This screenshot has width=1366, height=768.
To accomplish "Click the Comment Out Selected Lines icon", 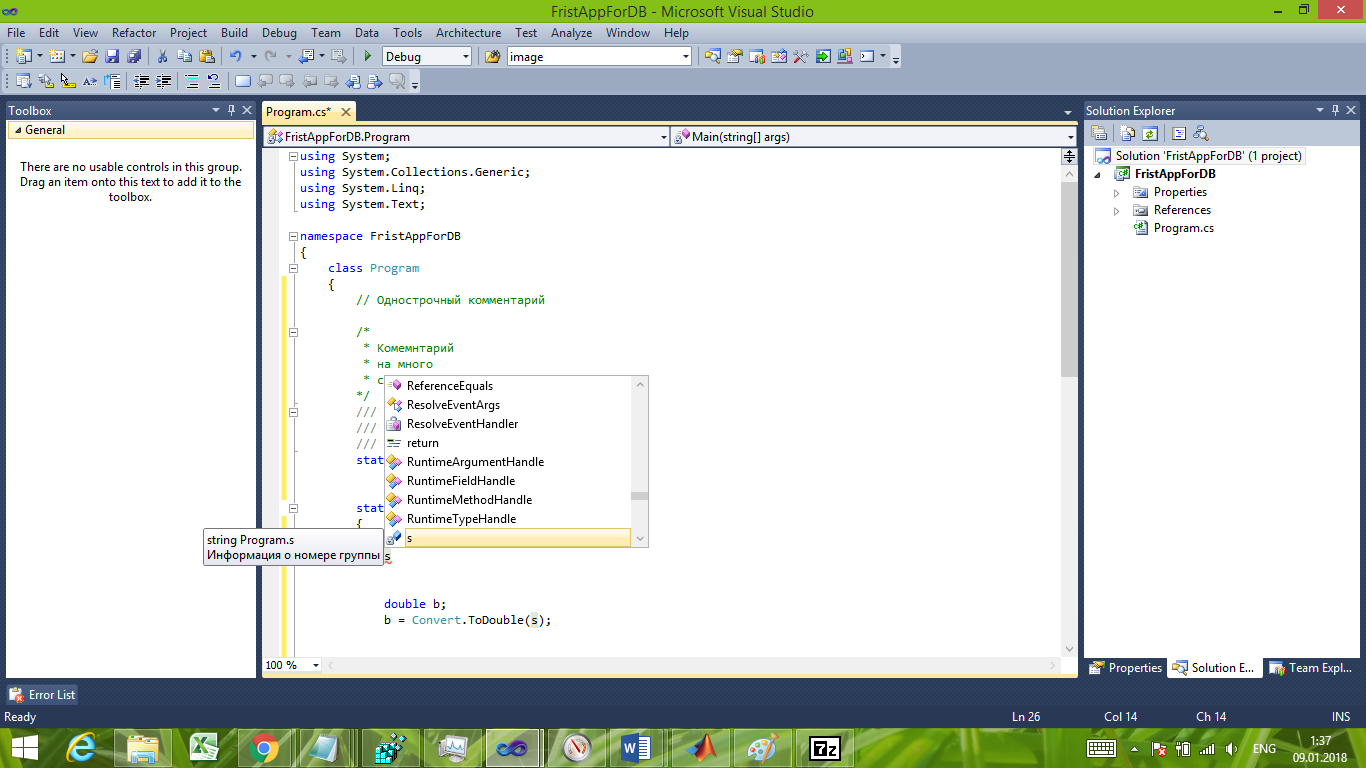I will click(x=190, y=81).
